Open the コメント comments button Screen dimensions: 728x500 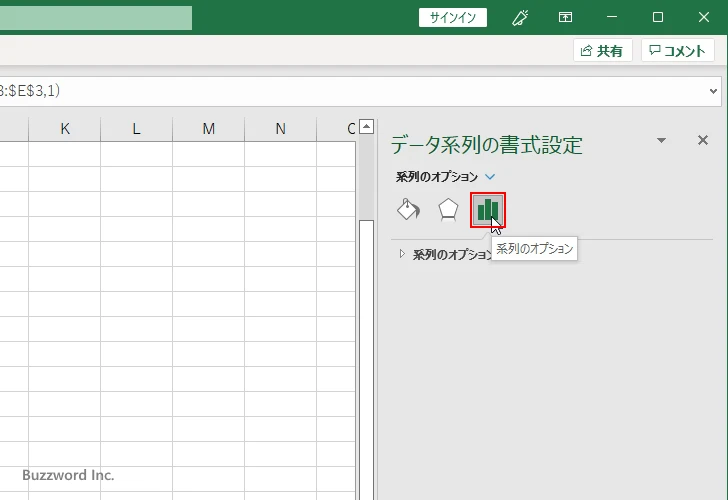pos(677,50)
